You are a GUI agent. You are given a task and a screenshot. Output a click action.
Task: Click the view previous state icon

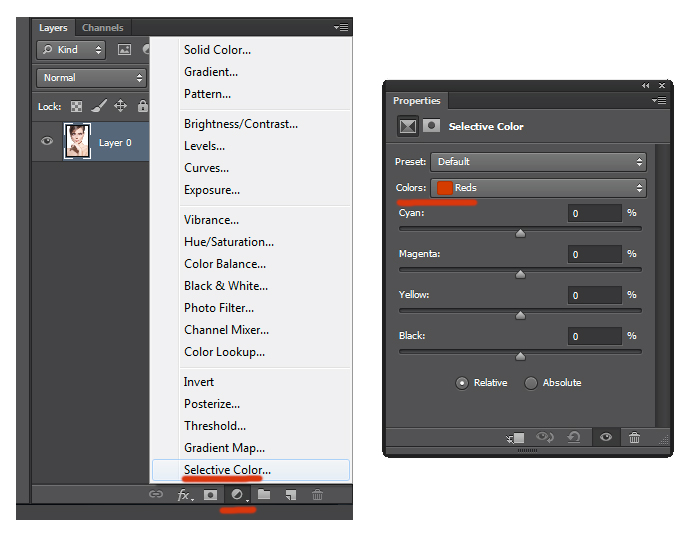coord(545,438)
